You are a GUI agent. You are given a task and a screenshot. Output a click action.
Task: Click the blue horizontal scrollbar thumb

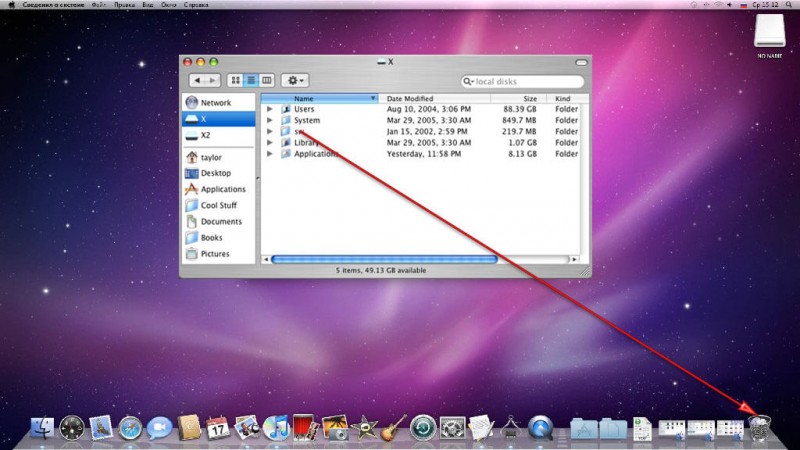[384, 259]
